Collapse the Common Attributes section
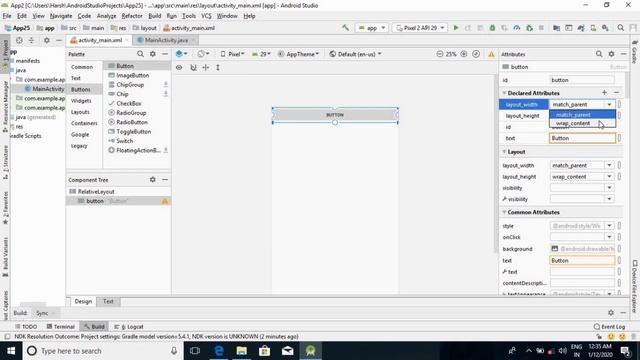Screen dimensions: 640x360 click(x=504, y=212)
